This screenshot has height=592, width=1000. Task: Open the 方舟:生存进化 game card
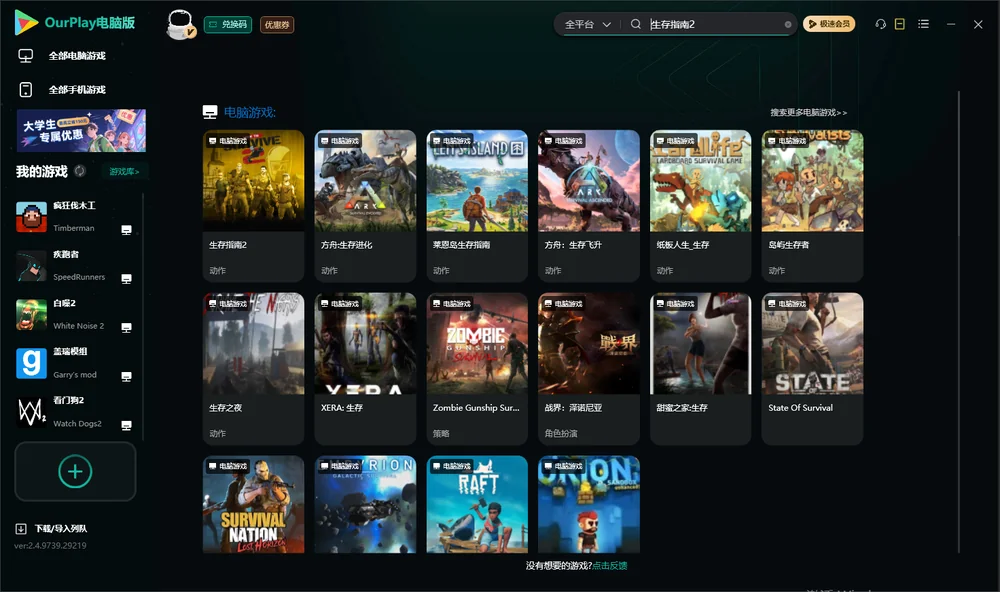tap(365, 205)
